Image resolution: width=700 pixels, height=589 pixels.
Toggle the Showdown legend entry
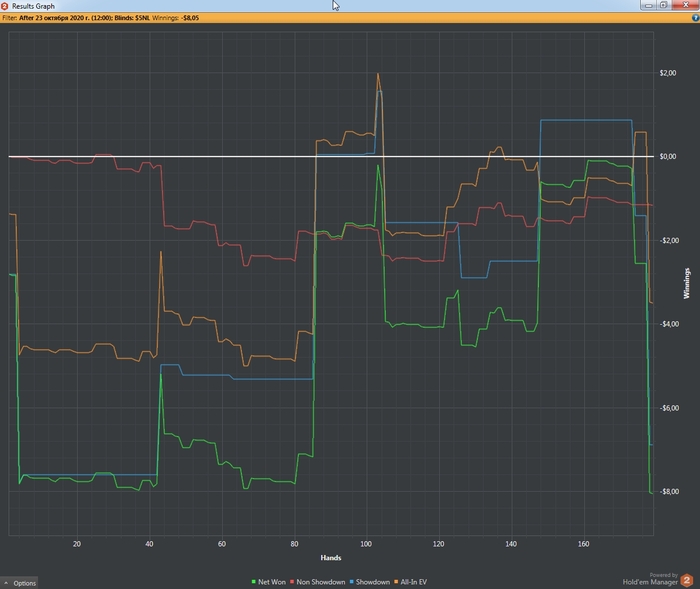coord(370,582)
